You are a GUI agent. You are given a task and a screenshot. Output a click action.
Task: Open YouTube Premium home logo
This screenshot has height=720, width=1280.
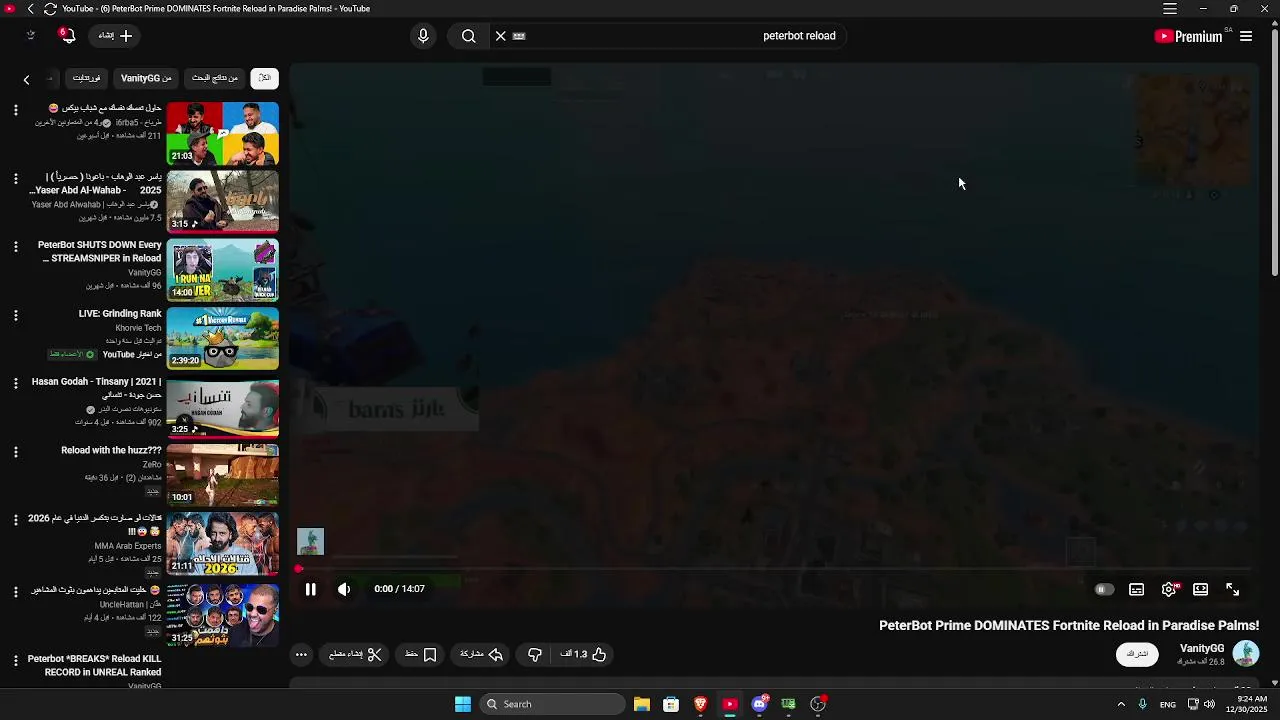pyautogui.click(x=1190, y=36)
